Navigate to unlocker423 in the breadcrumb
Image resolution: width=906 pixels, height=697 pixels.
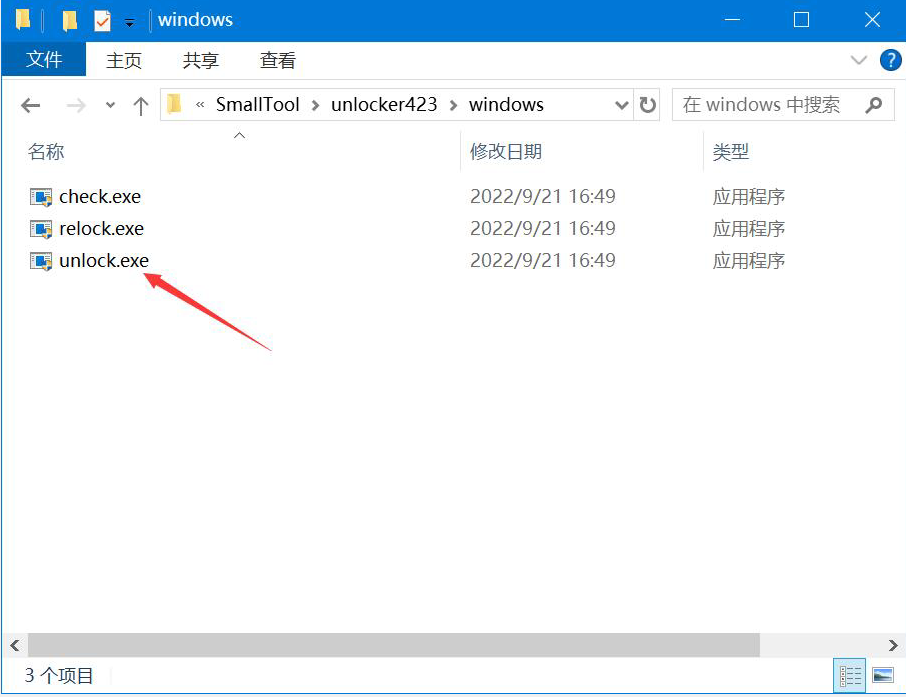click(384, 105)
